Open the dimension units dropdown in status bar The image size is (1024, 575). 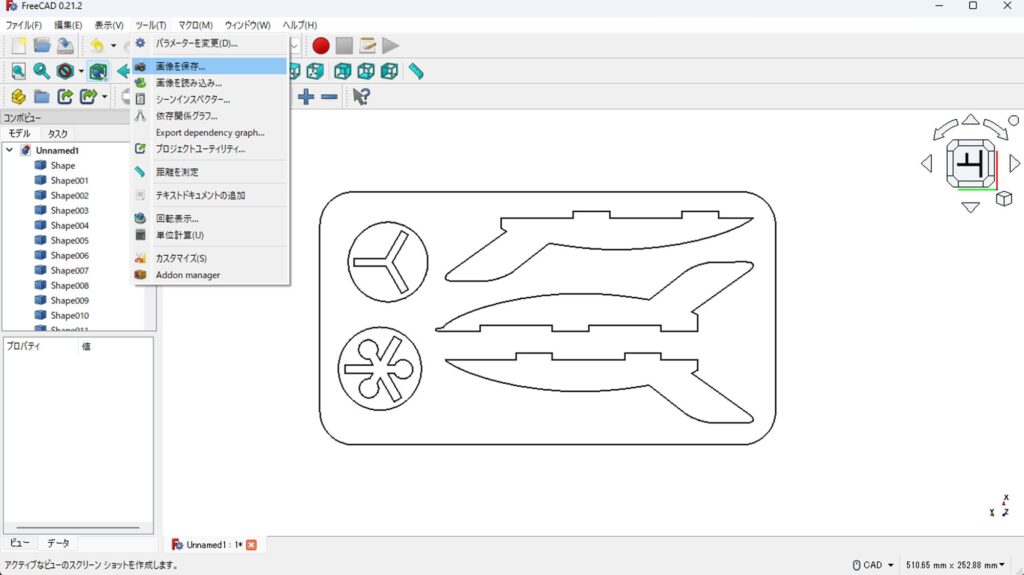[x=955, y=565]
